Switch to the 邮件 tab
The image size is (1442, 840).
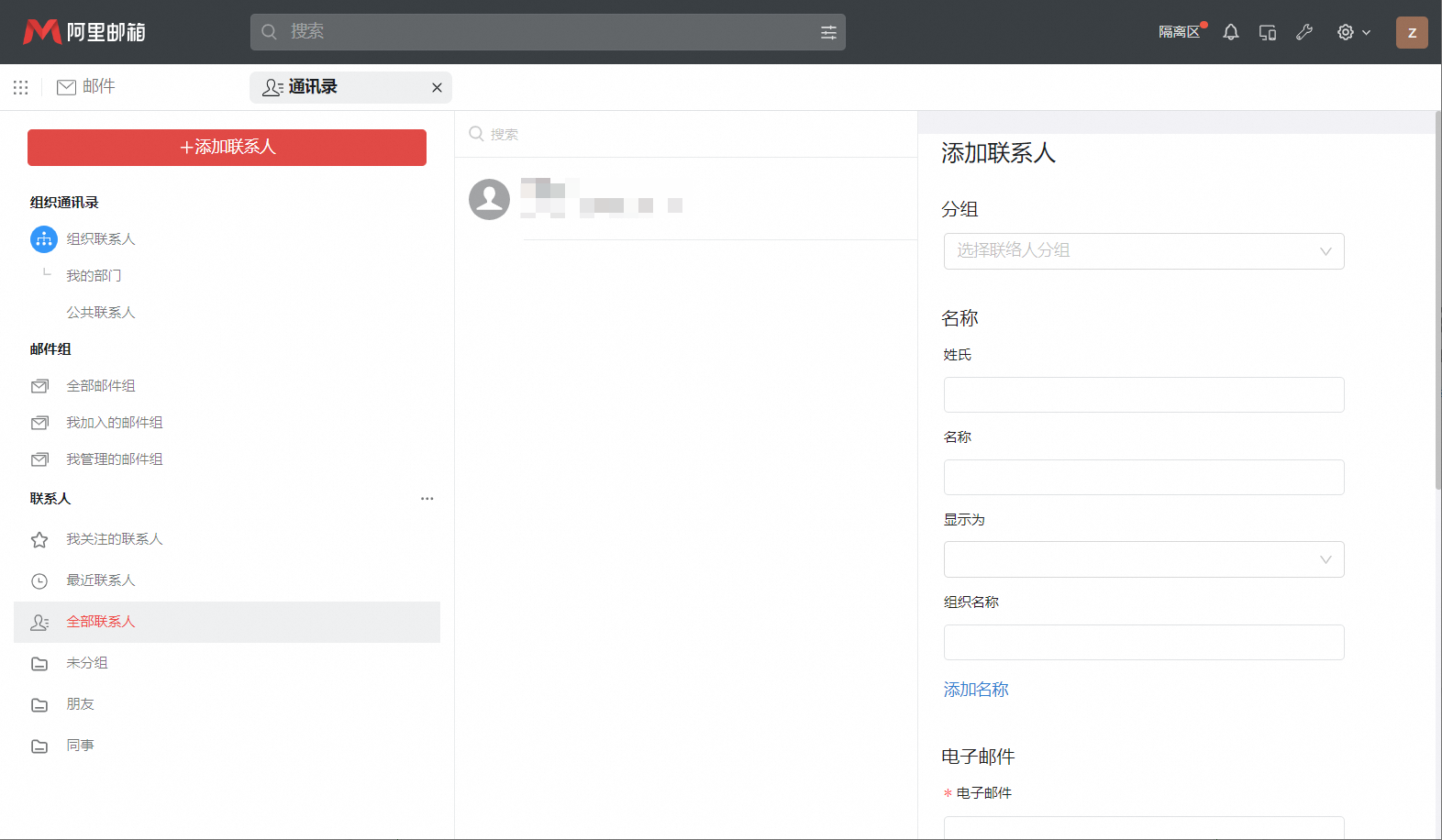pyautogui.click(x=86, y=87)
